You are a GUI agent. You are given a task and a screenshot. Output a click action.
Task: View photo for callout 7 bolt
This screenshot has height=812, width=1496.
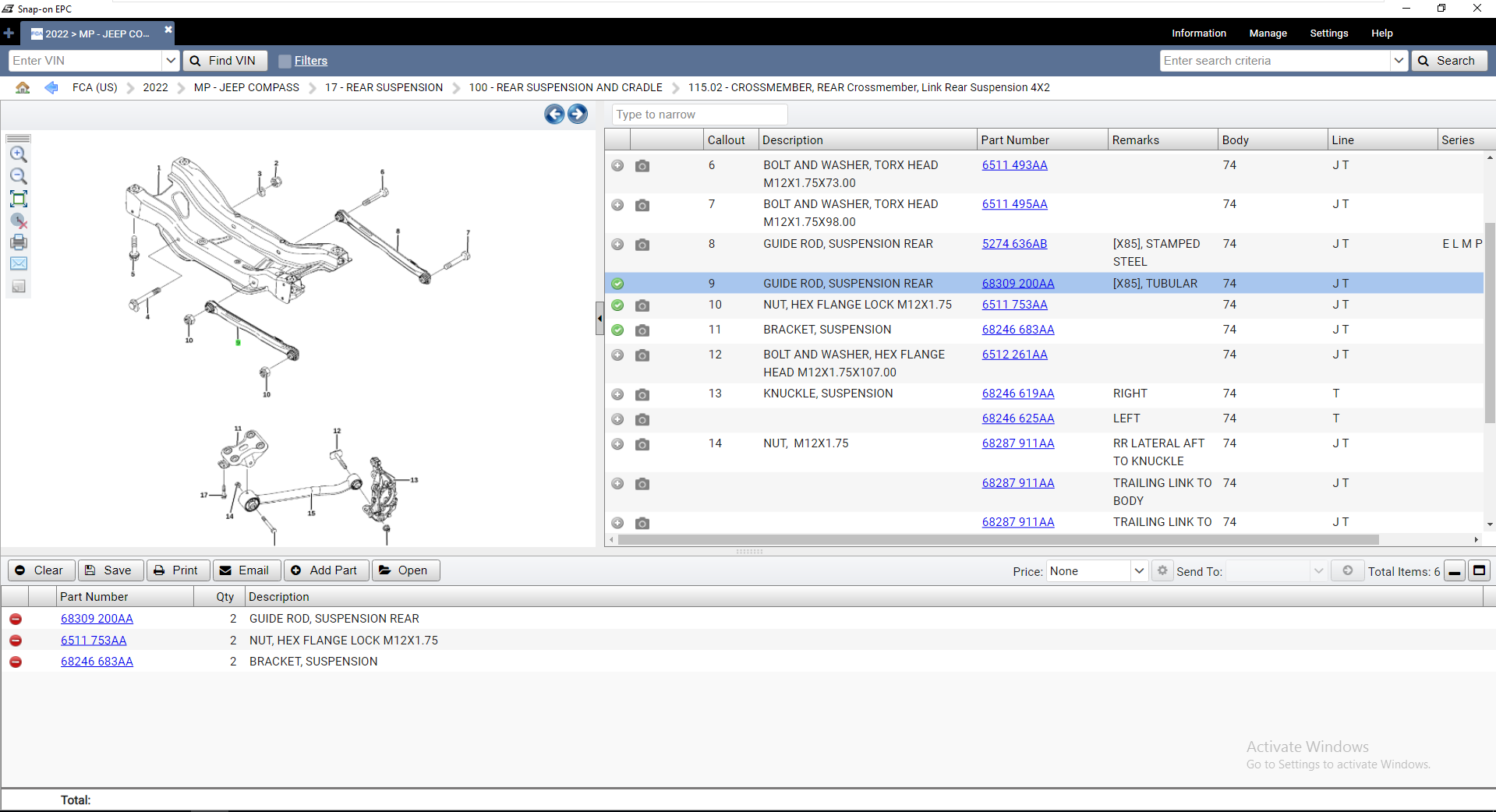(642, 205)
